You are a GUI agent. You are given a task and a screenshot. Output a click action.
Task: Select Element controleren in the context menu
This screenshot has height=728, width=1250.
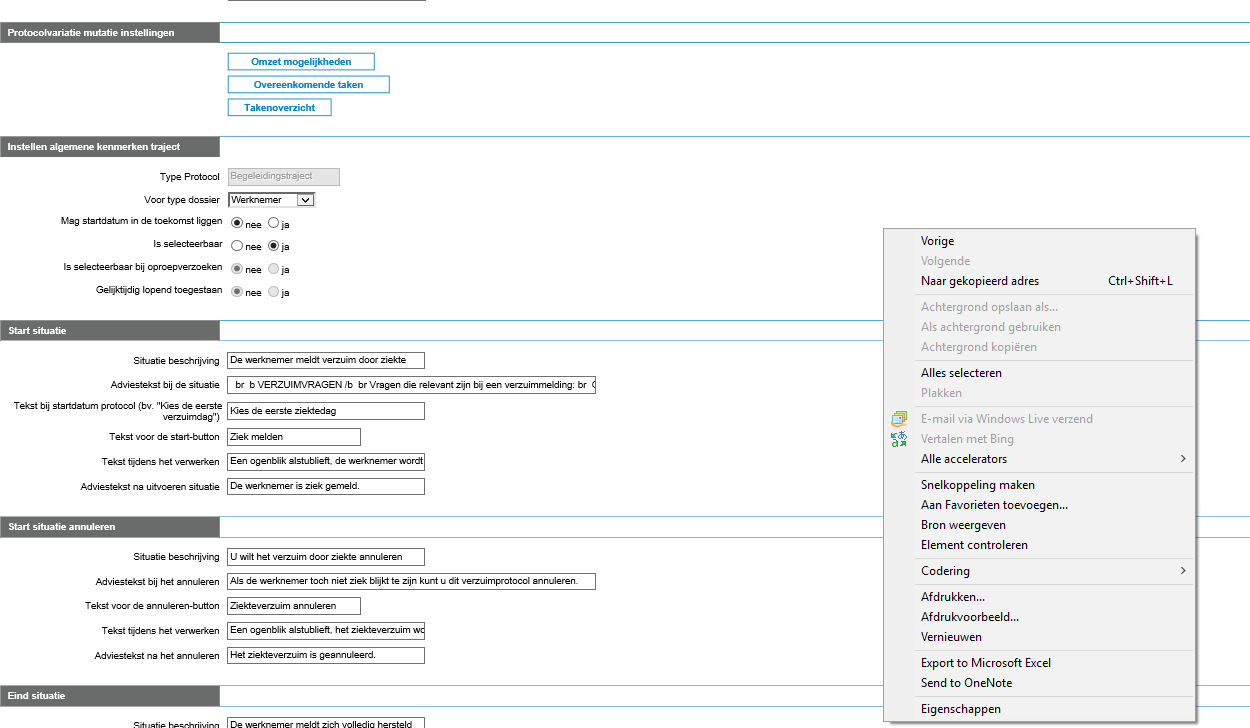(974, 545)
